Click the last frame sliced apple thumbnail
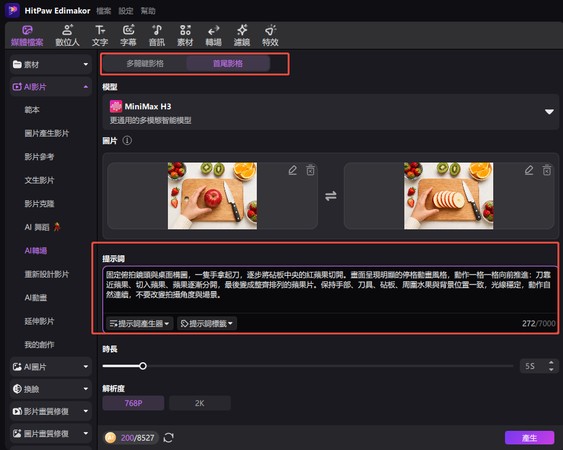563x450 pixels. 448,196
